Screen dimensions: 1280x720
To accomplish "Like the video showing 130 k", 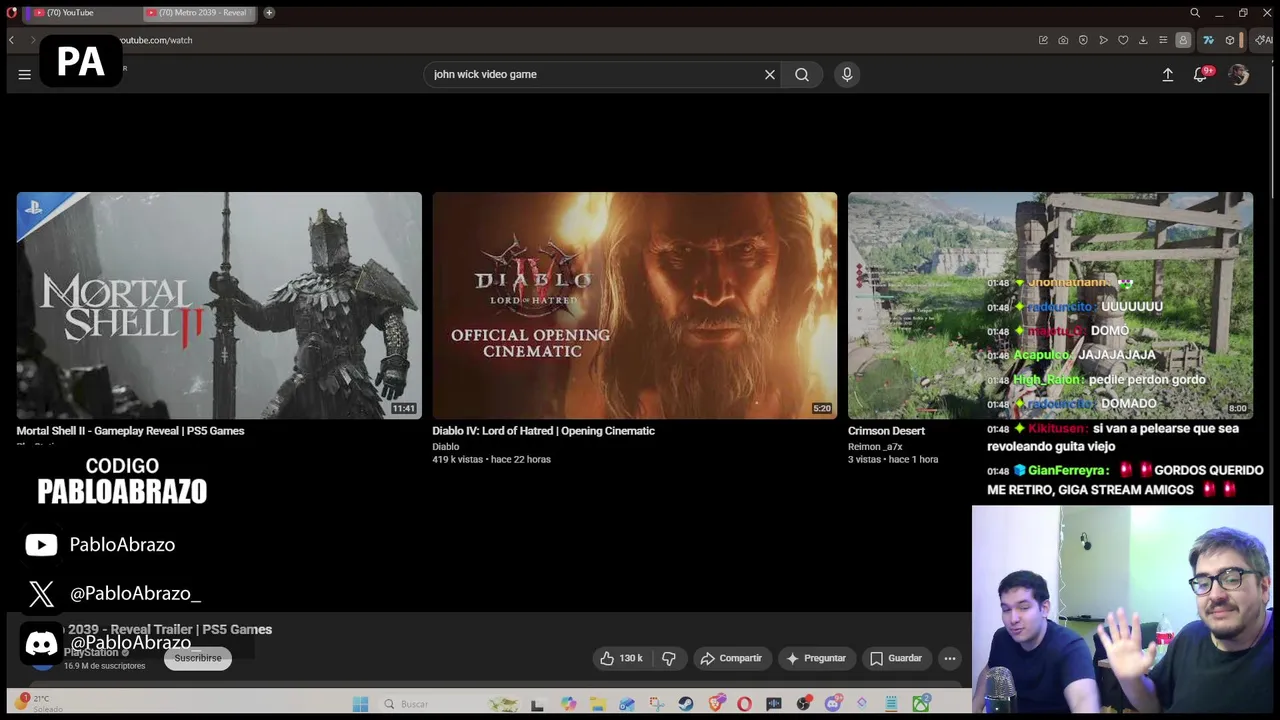I will [621, 658].
